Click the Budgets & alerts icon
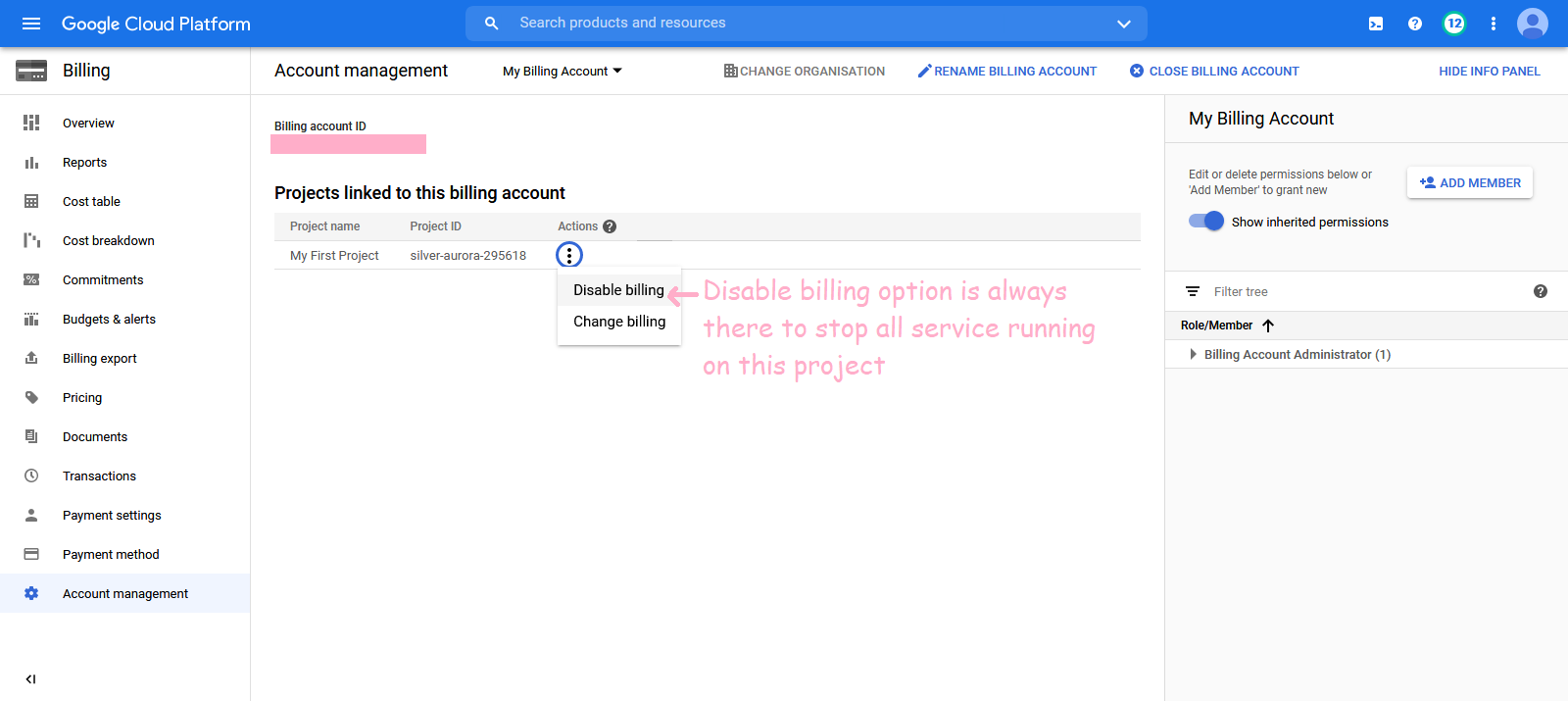This screenshot has width=1568, height=701. (31, 319)
